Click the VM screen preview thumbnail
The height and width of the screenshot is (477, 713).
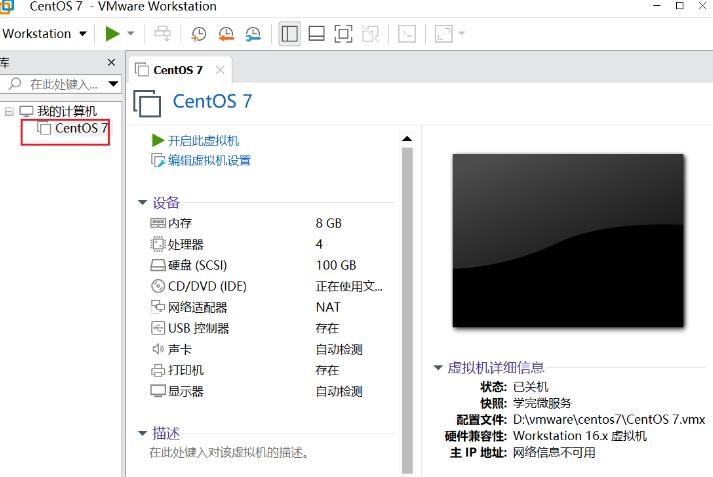pyautogui.click(x=568, y=240)
